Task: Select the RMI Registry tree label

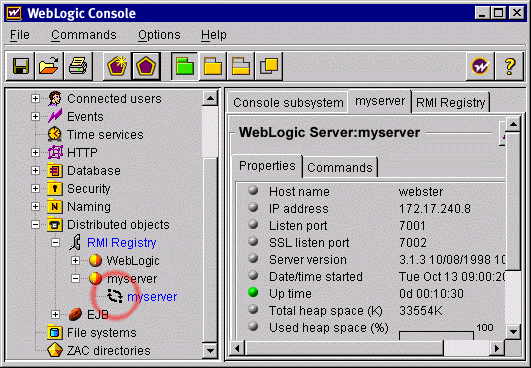Action: coord(122,243)
